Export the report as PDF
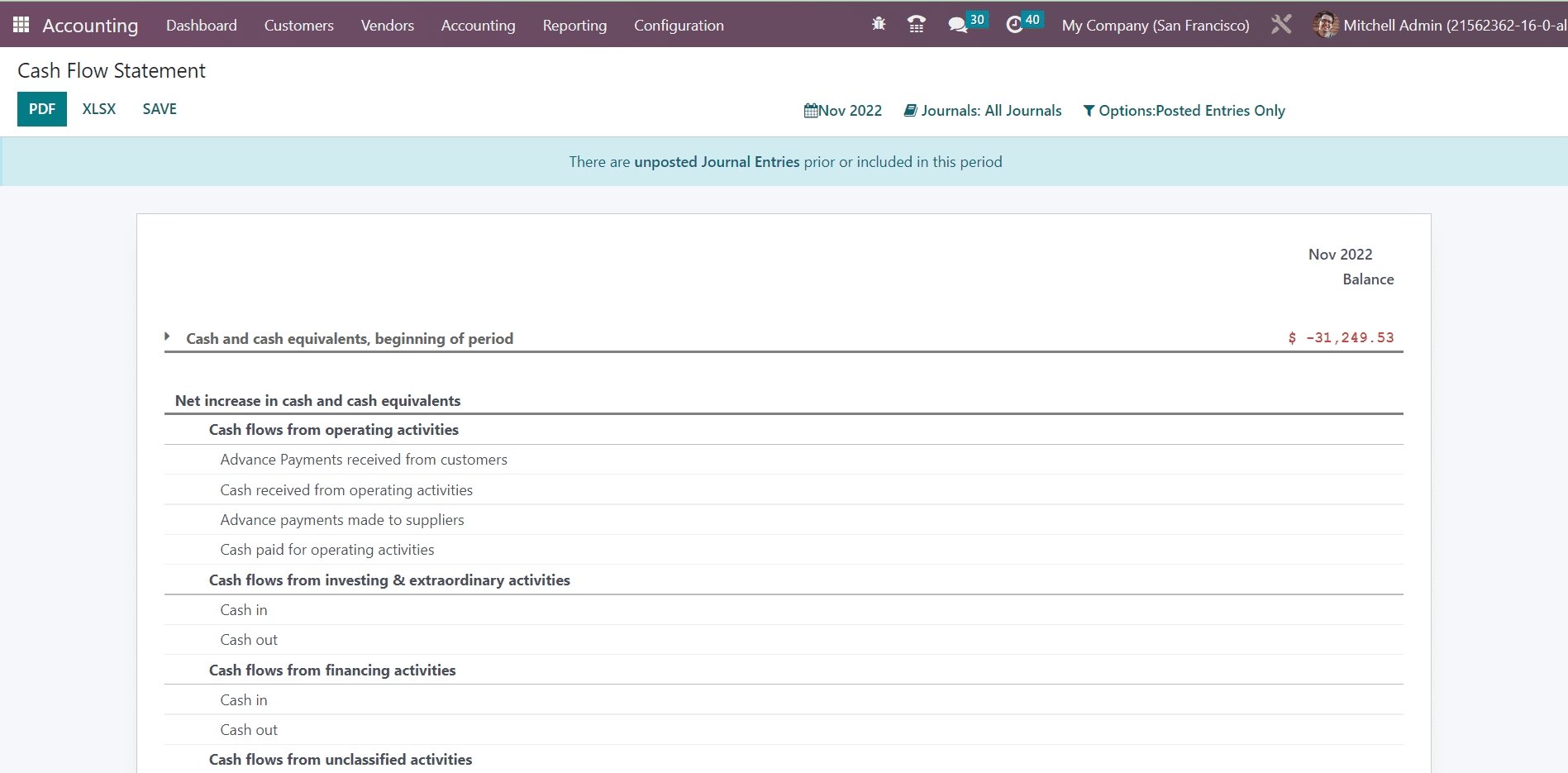1568x773 pixels. [42, 109]
